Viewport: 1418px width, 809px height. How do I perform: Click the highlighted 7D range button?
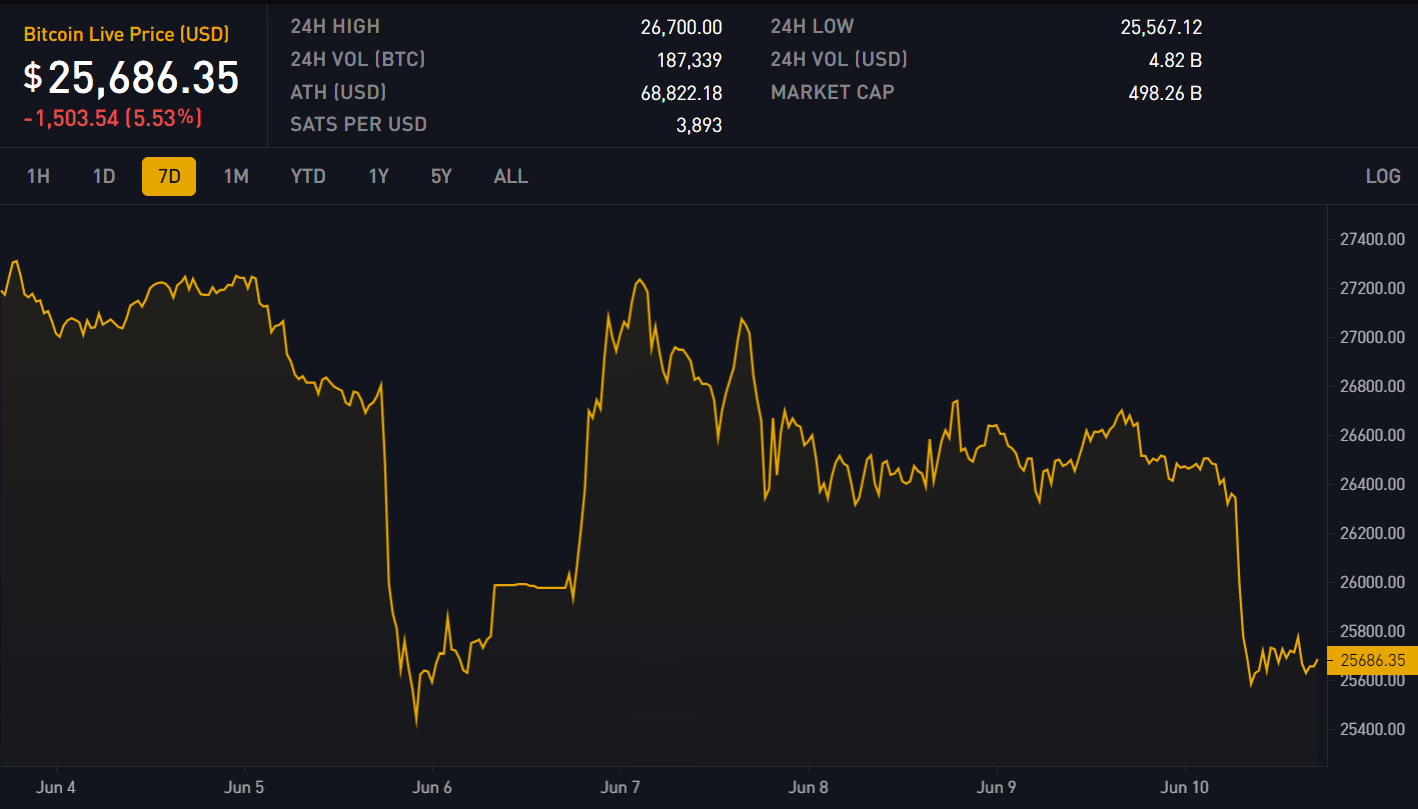point(169,177)
